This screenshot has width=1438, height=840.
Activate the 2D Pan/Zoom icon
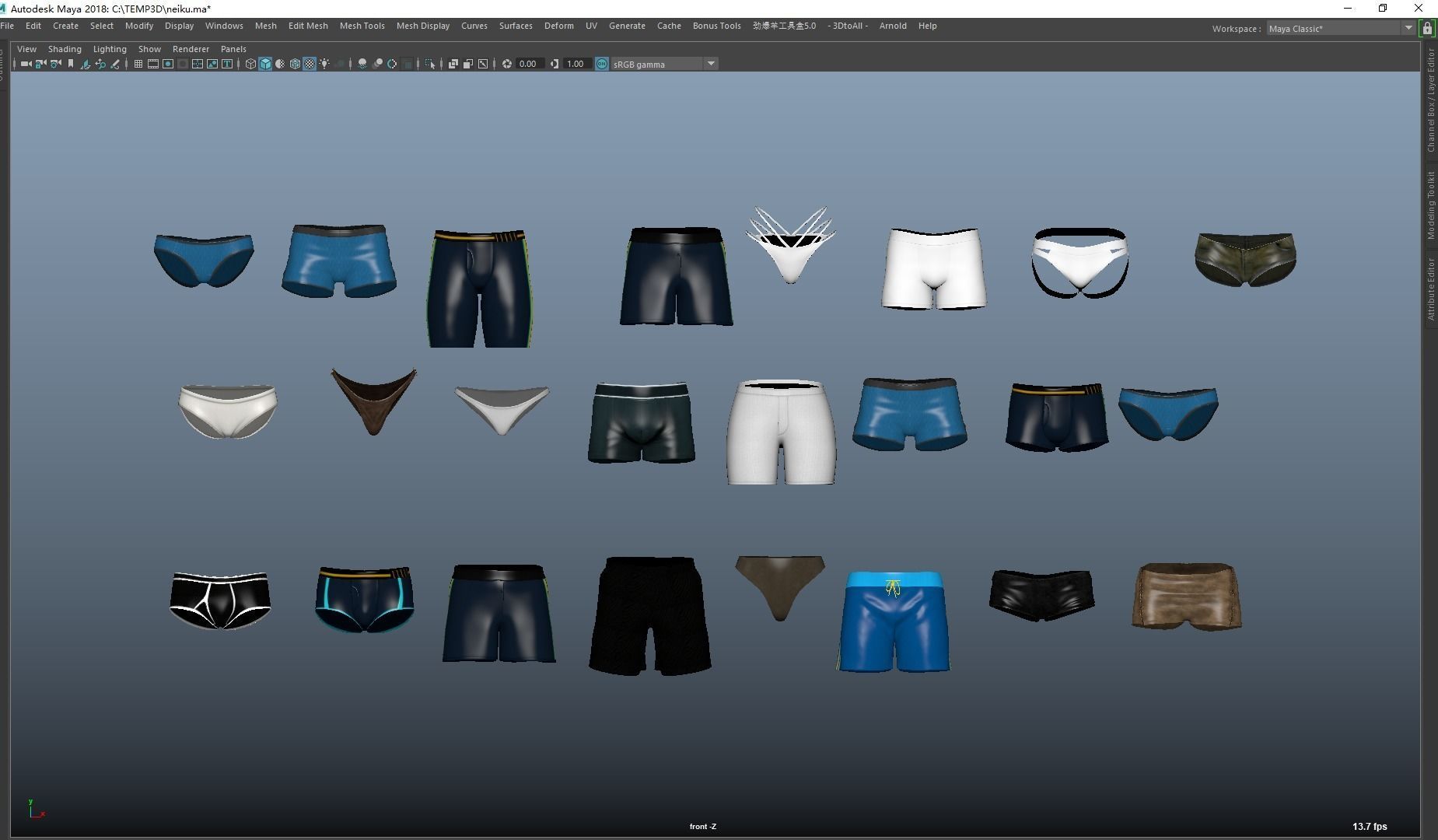(x=100, y=64)
